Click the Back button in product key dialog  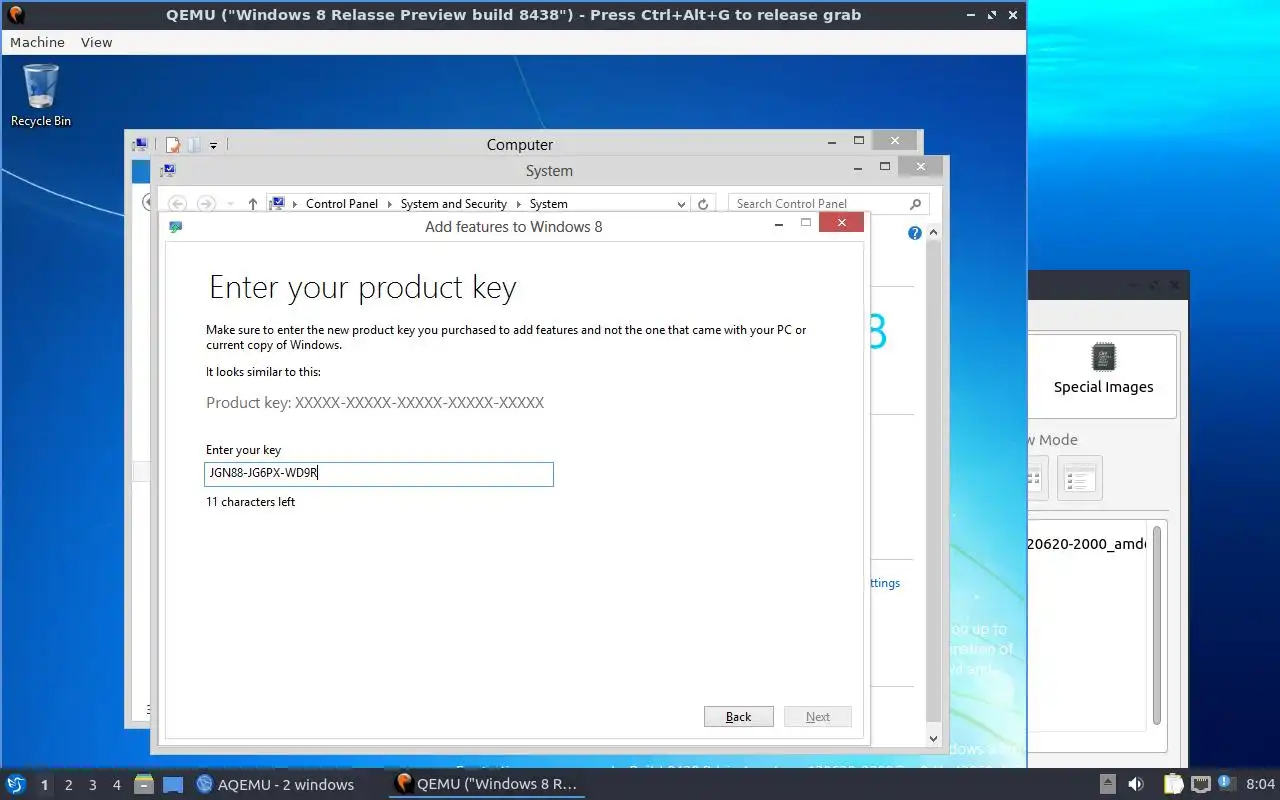[x=739, y=716]
